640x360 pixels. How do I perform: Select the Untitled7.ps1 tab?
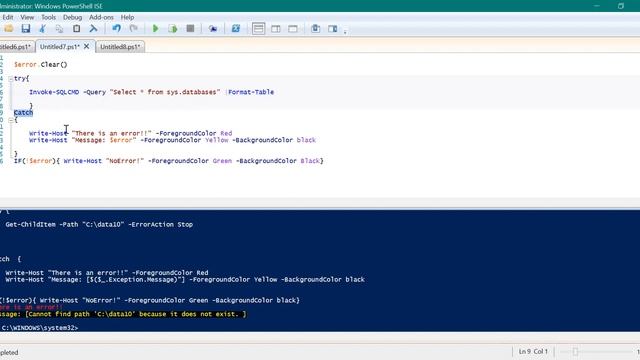pos(59,47)
